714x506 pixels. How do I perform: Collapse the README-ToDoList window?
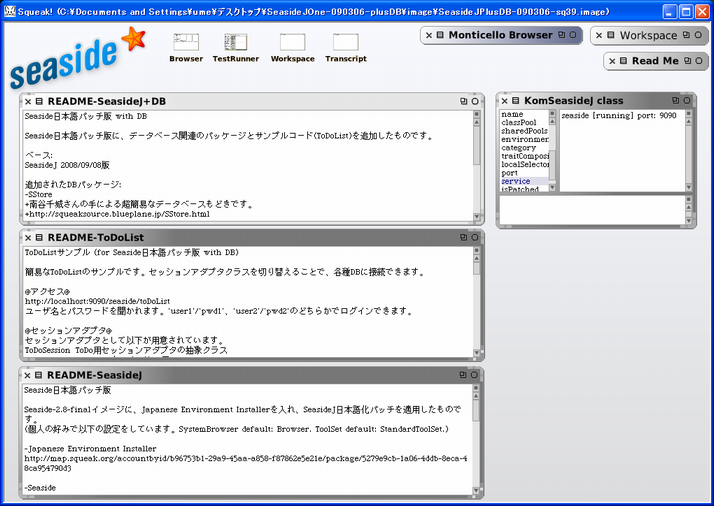point(475,237)
